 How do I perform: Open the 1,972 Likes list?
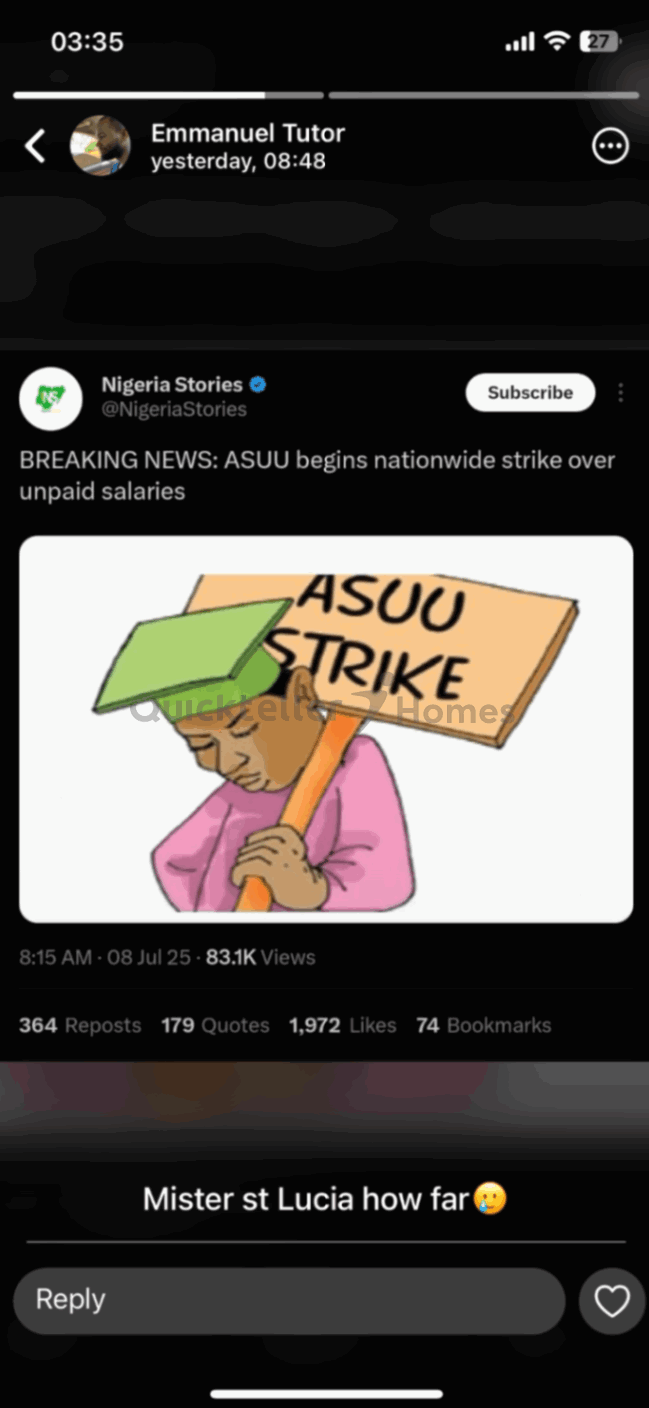(x=342, y=1025)
